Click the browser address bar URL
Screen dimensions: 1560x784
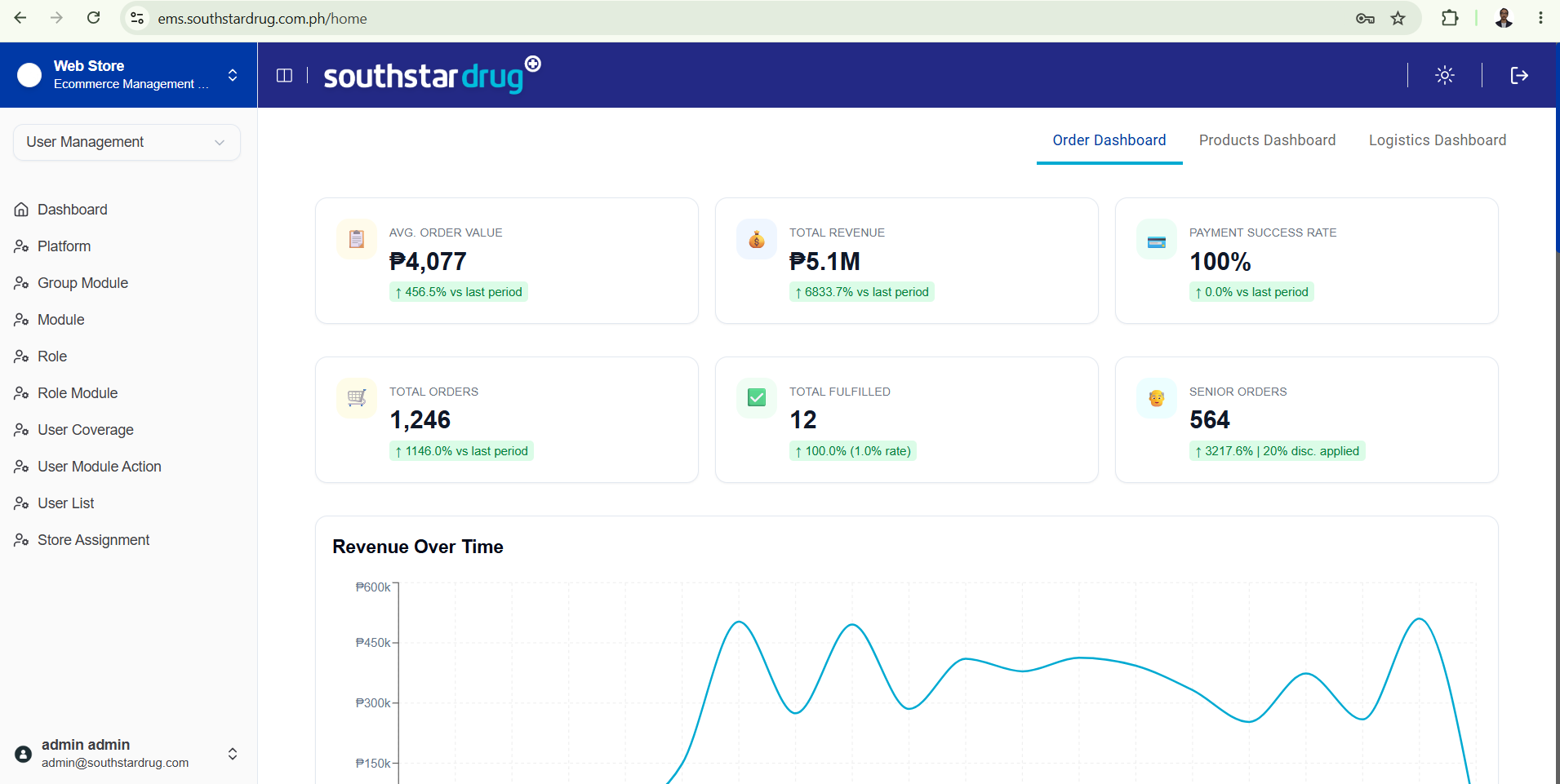coord(262,18)
